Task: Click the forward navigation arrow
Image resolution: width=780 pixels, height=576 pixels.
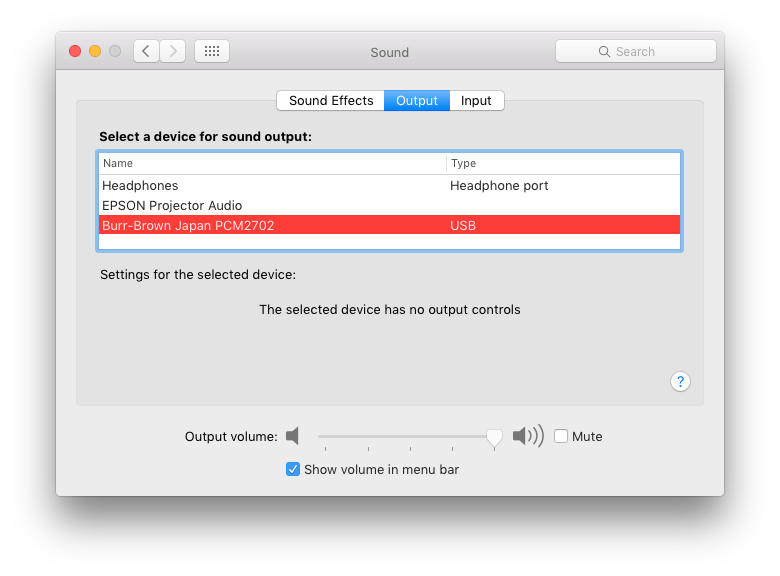Action: [x=172, y=51]
